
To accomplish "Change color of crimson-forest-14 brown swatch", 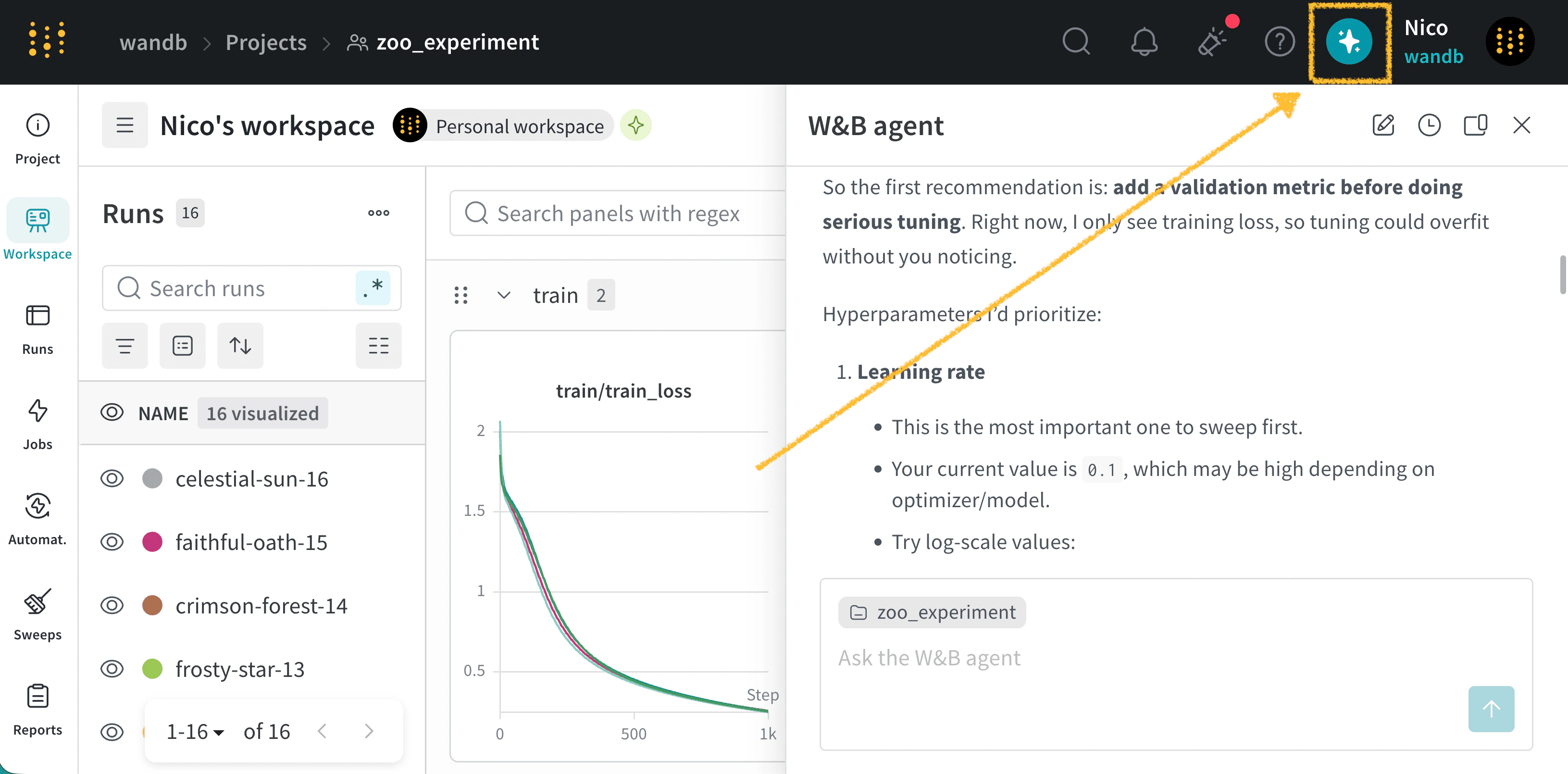I will tap(152, 605).
